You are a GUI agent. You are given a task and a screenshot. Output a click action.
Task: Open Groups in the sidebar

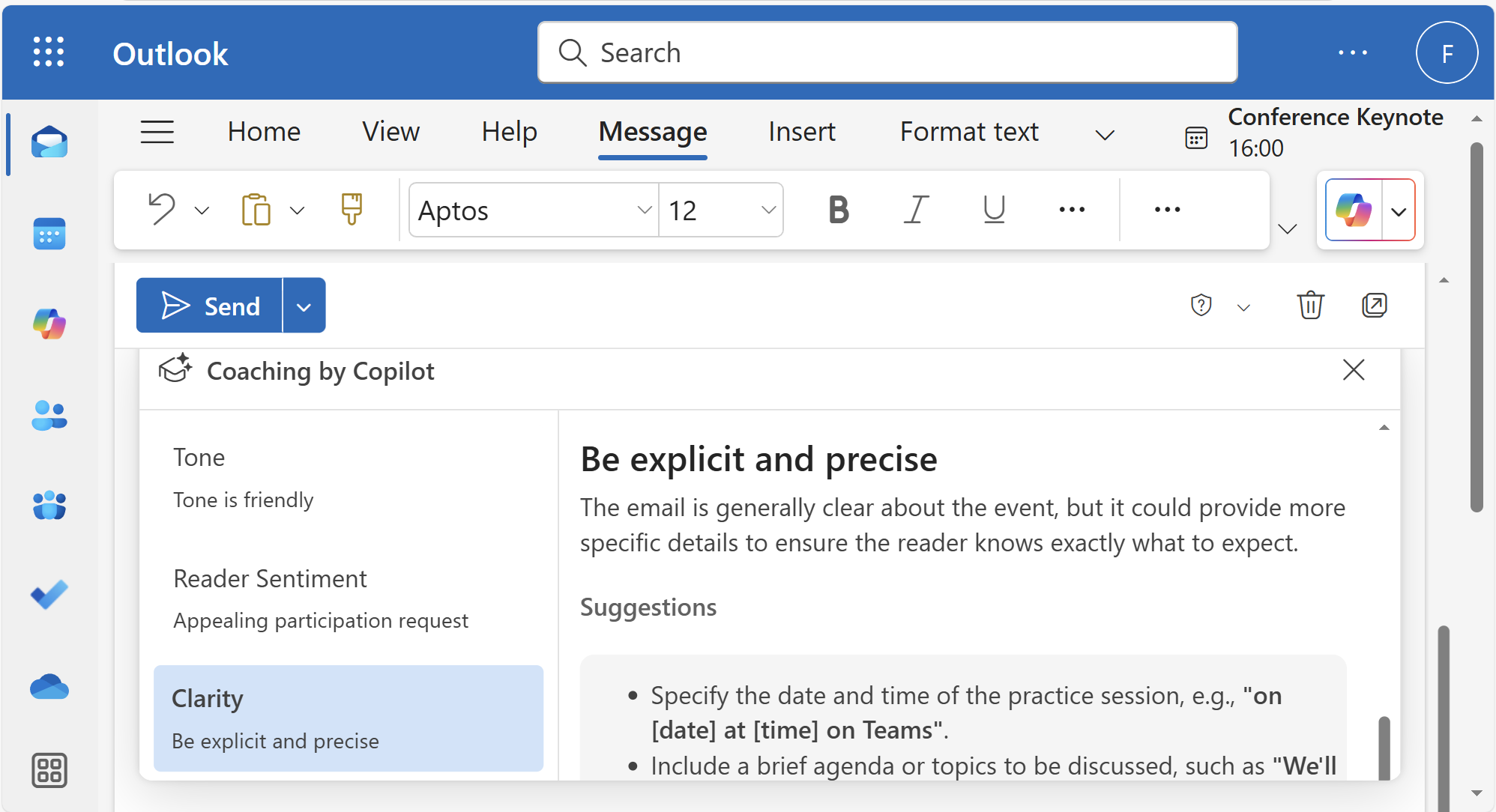(49, 506)
